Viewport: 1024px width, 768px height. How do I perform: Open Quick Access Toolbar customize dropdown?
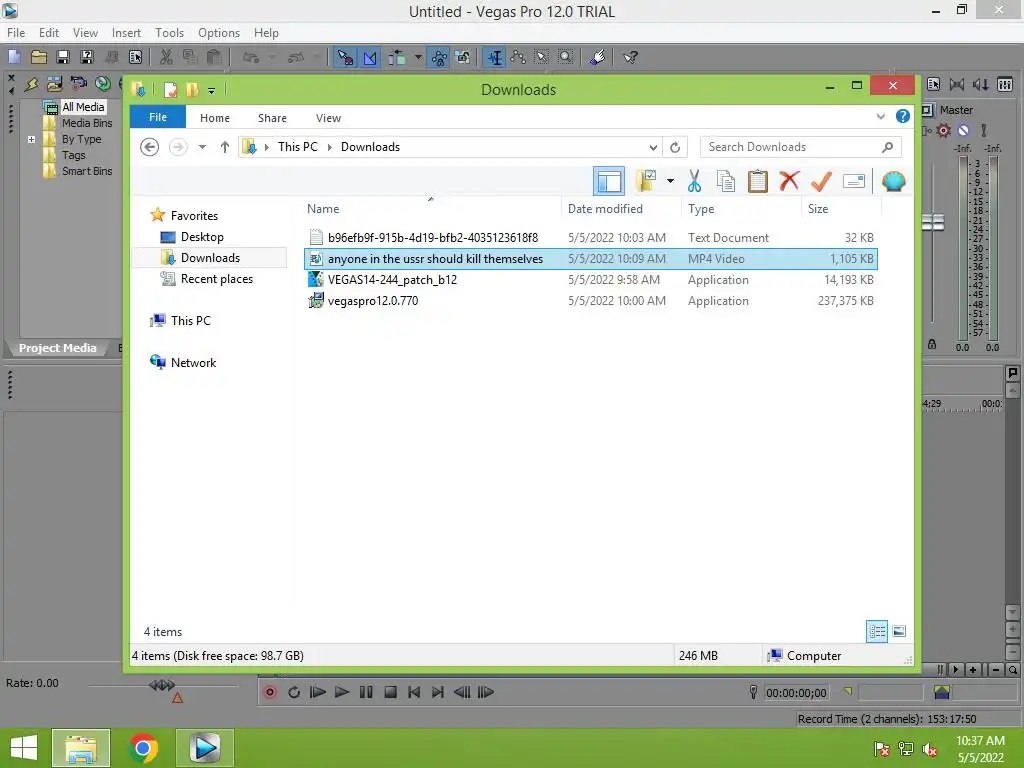211,90
